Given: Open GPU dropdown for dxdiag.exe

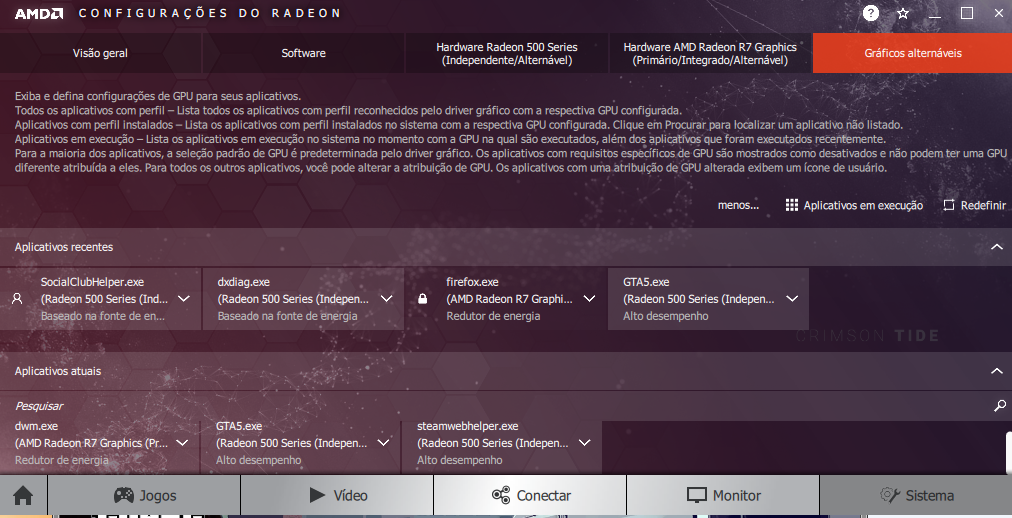Looking at the screenshot, I should (387, 299).
